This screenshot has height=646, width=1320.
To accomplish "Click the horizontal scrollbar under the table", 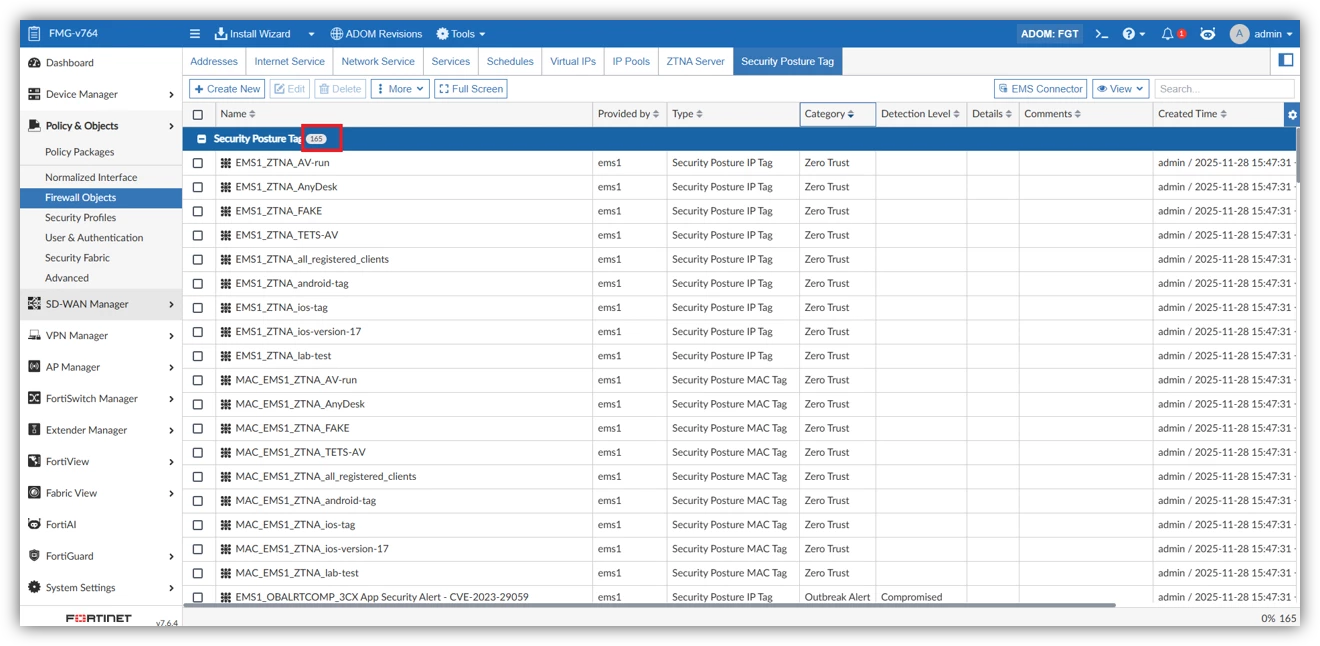I will click(x=650, y=605).
